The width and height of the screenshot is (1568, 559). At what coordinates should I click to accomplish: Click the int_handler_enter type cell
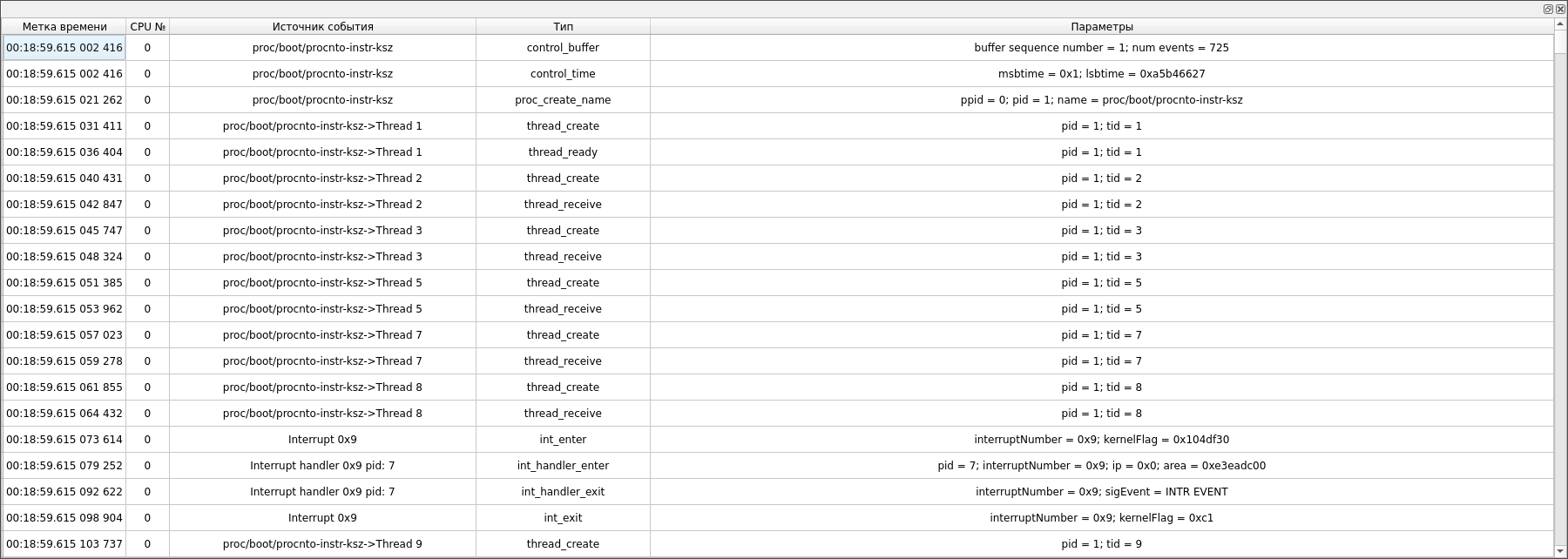[x=563, y=466]
